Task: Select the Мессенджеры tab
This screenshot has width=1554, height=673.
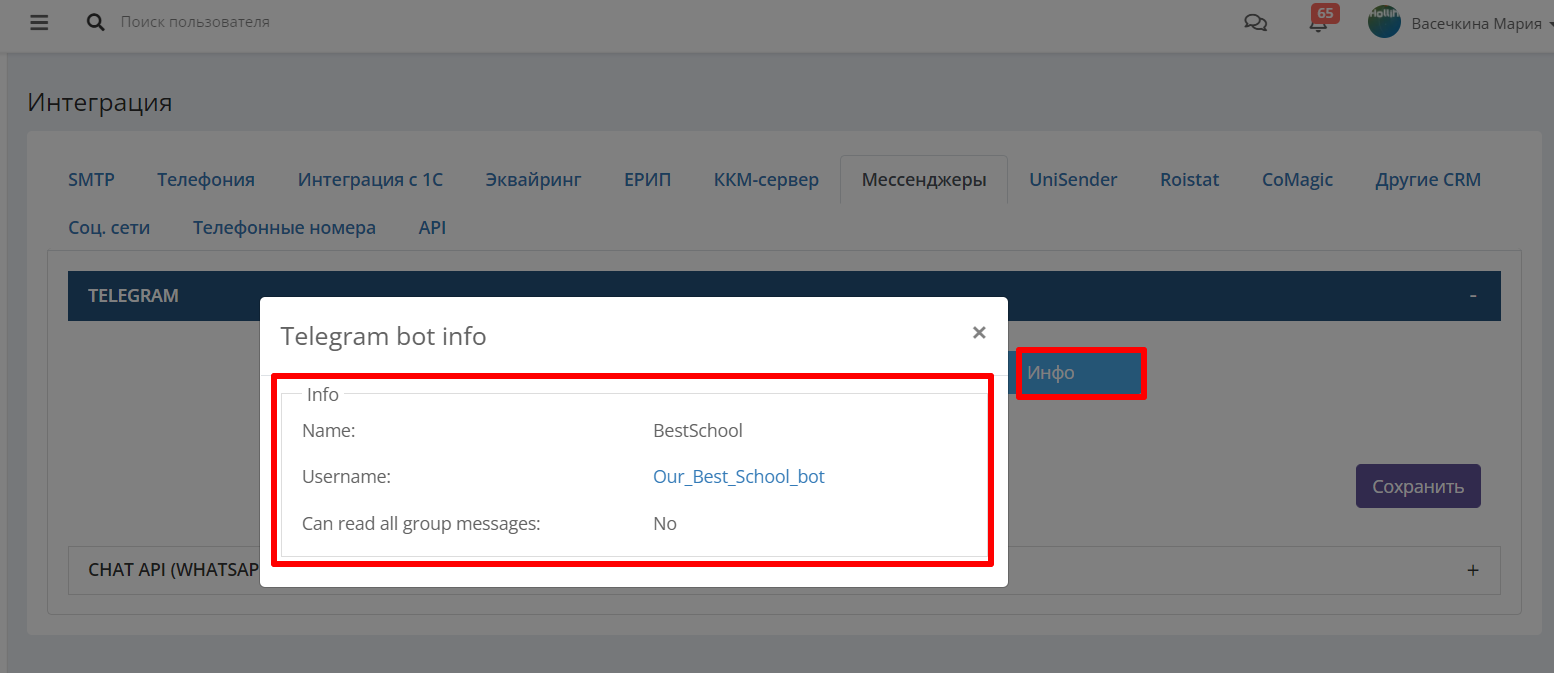Action: pos(924,180)
